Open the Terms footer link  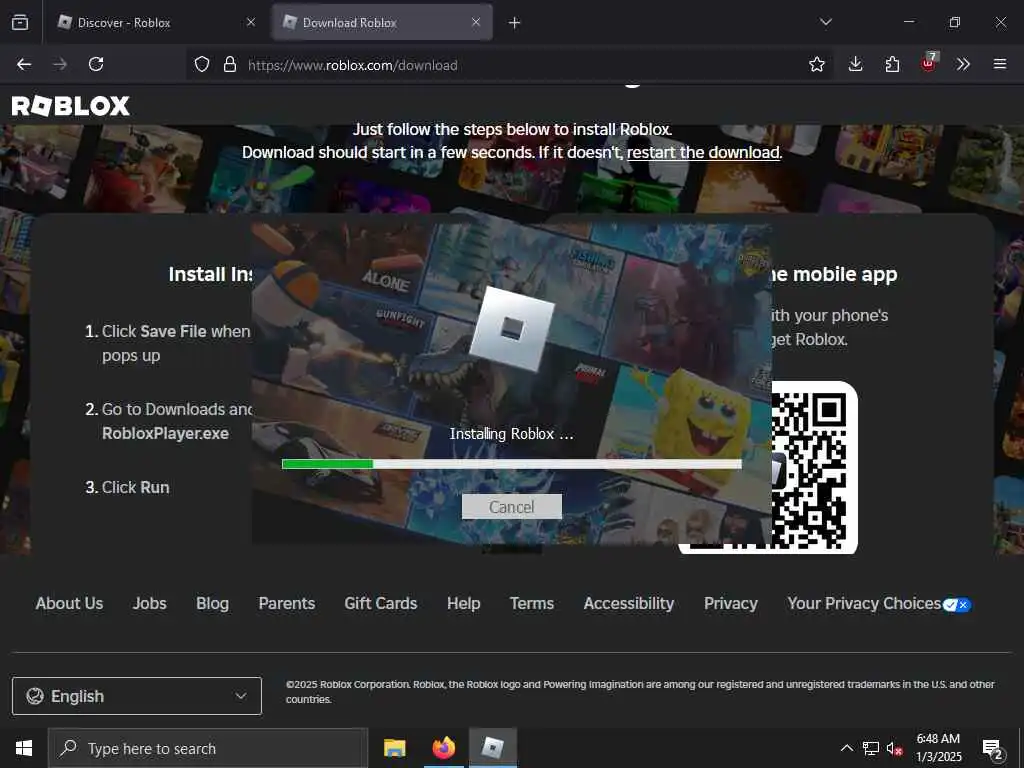click(532, 603)
